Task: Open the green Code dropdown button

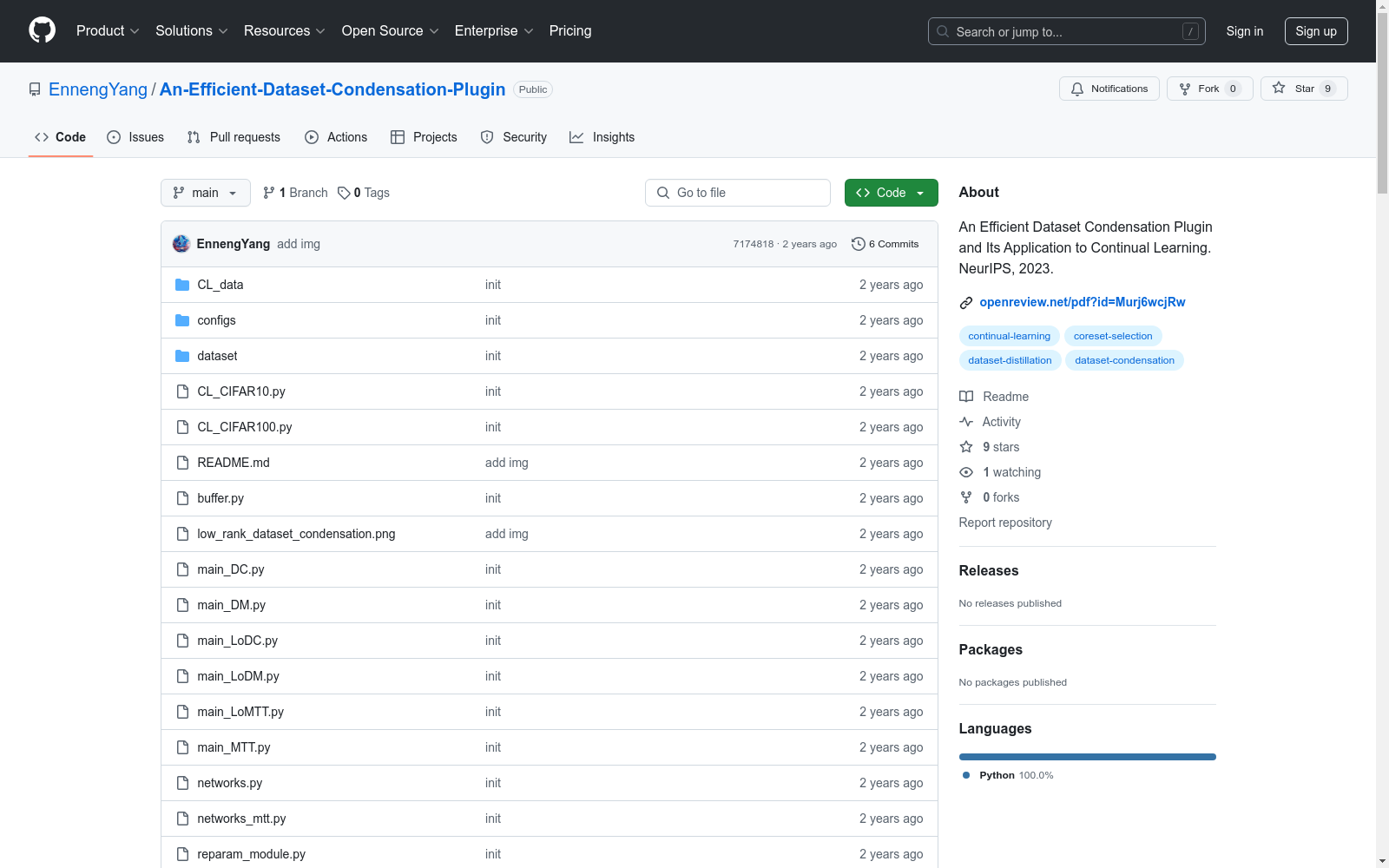Action: [x=891, y=193]
